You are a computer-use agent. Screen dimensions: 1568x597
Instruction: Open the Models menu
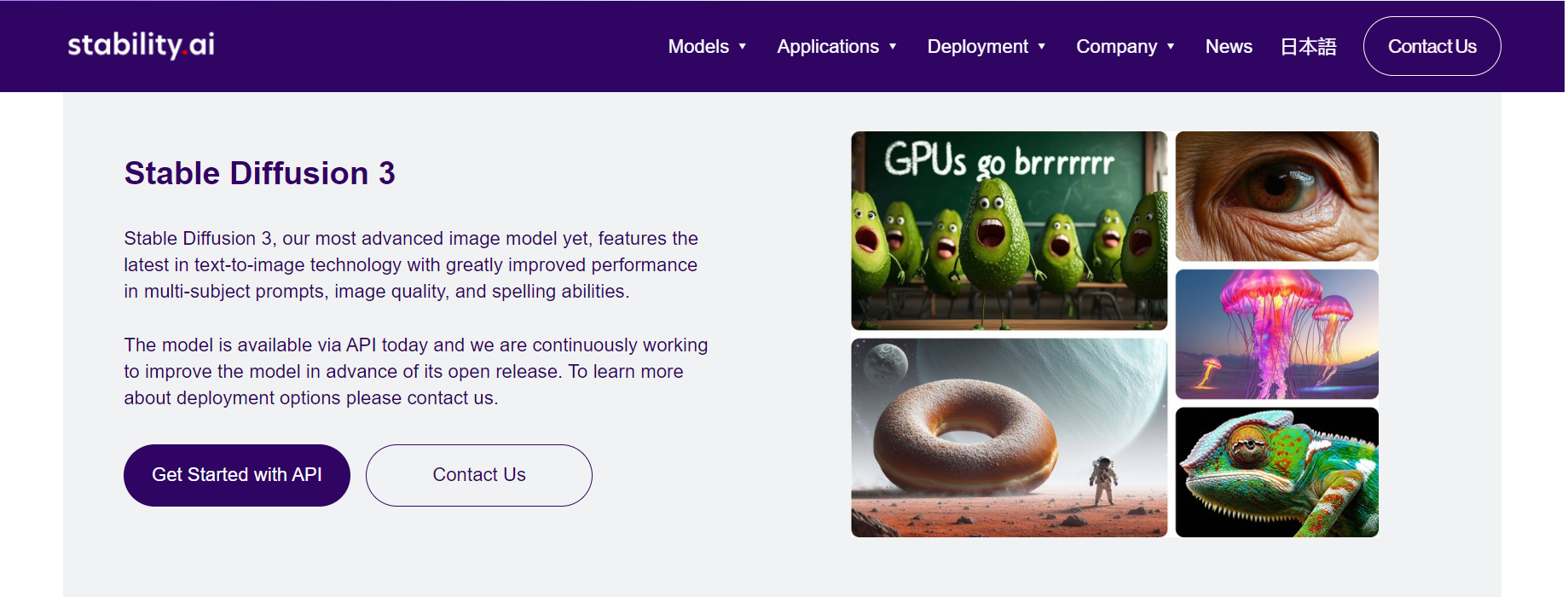[697, 47]
